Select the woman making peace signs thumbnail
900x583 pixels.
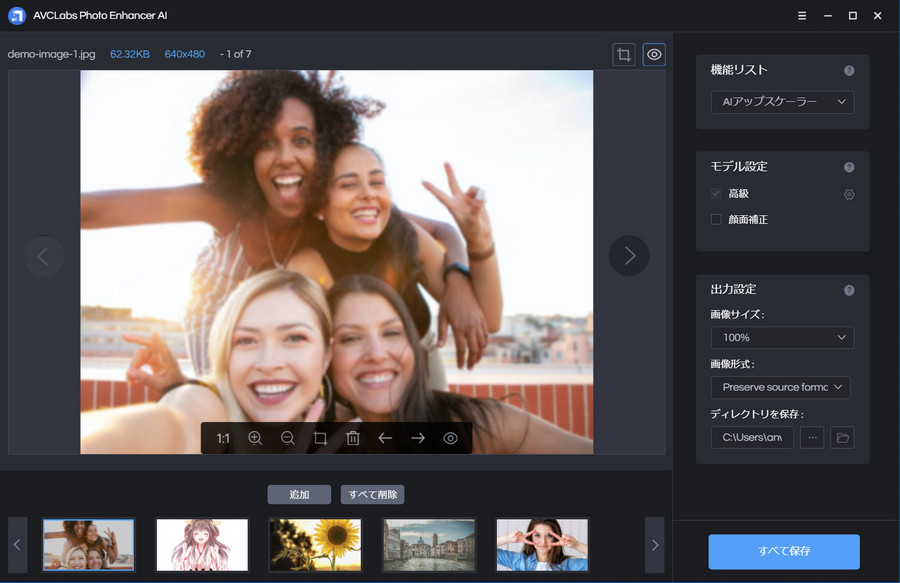[542, 545]
